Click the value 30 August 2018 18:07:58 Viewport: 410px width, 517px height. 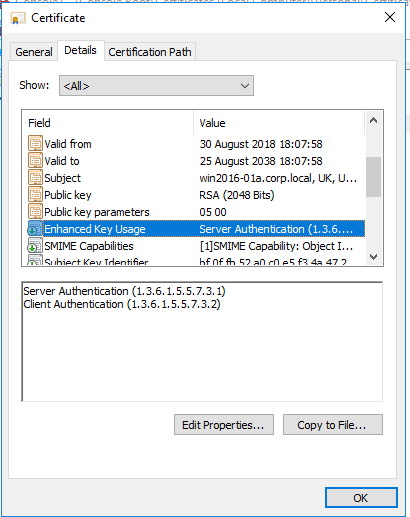tap(261, 144)
